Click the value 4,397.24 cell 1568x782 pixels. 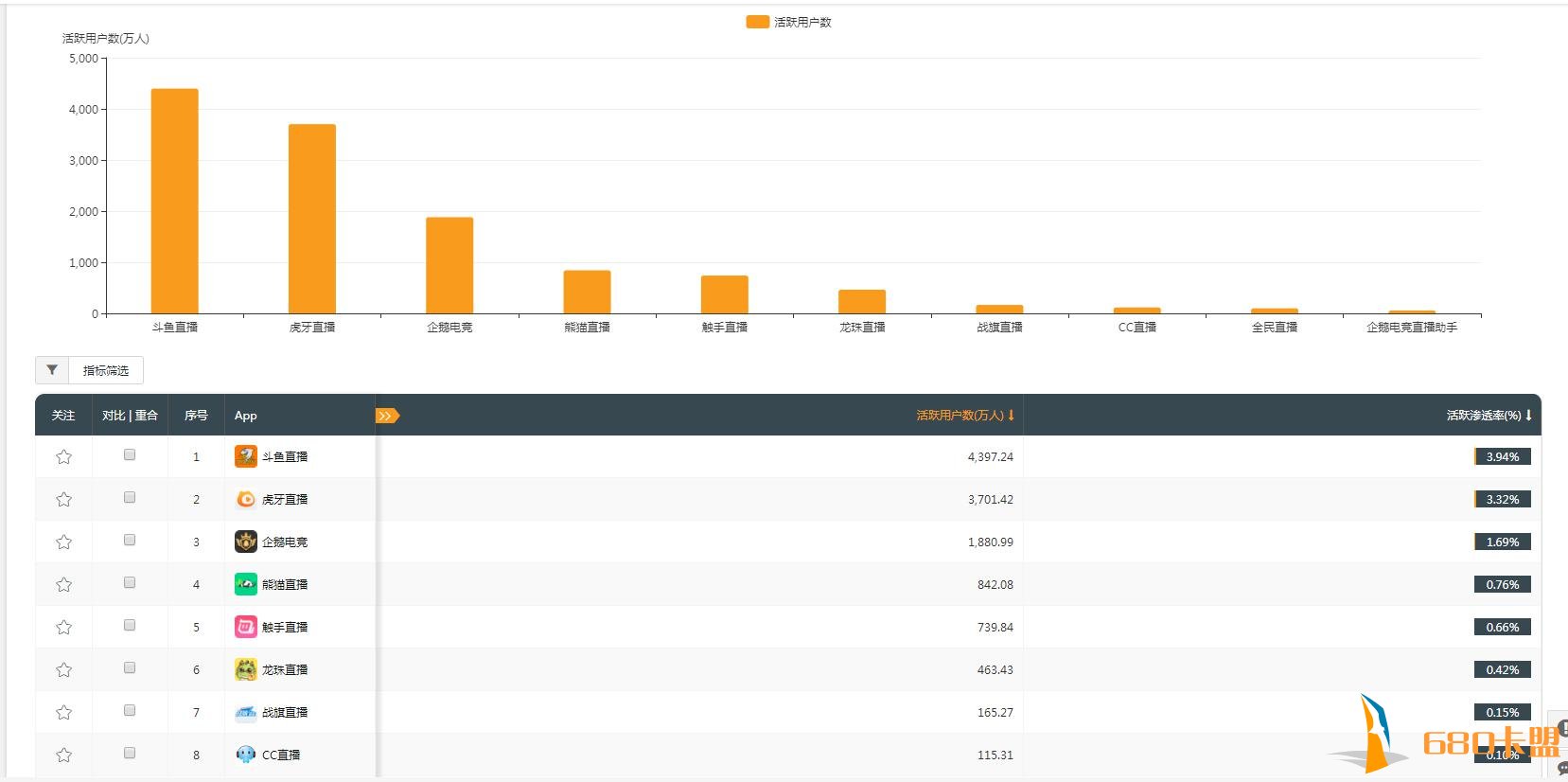(990, 456)
